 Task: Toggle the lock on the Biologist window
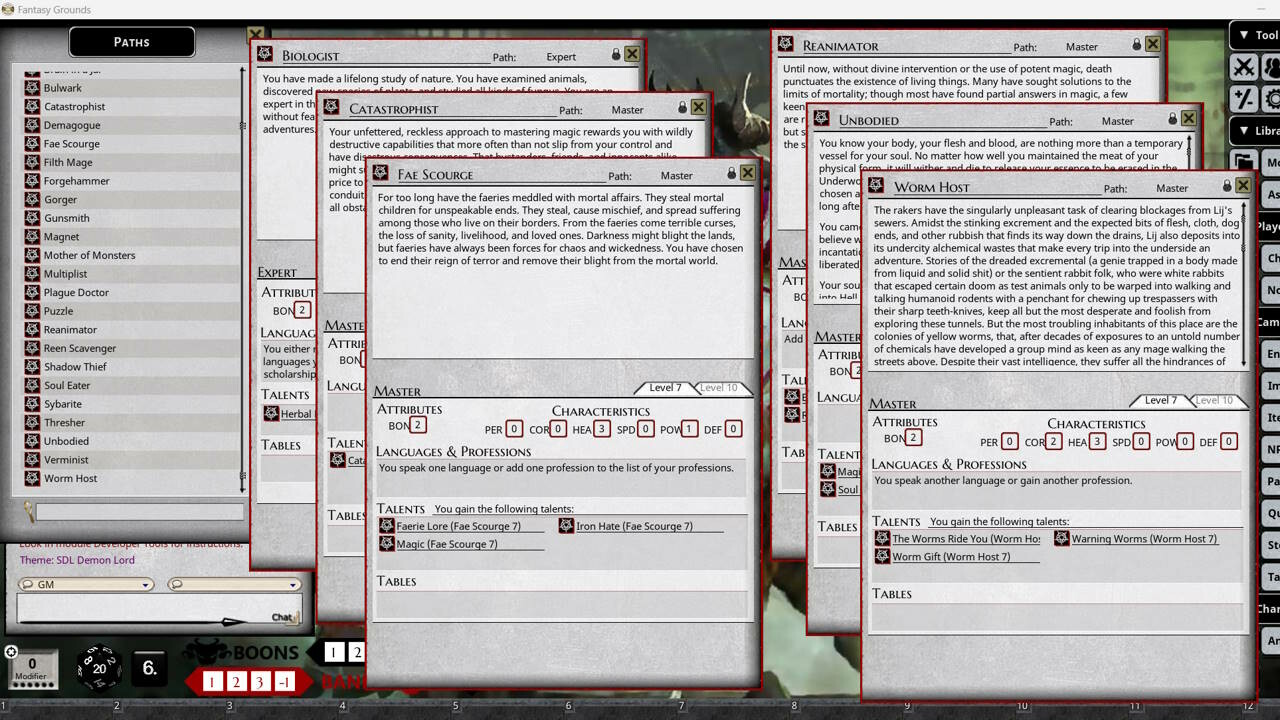point(616,54)
